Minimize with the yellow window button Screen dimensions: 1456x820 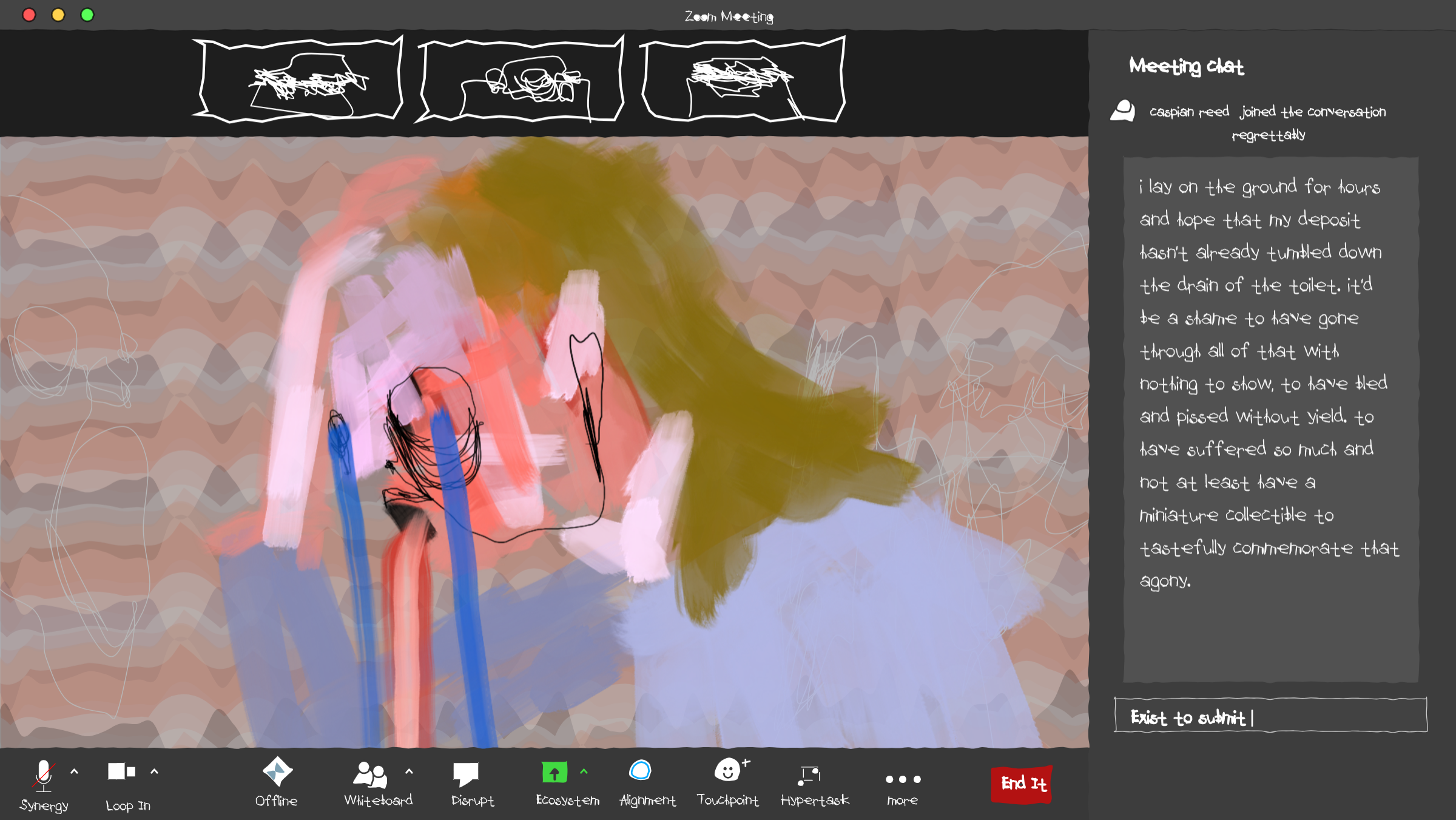[x=58, y=15]
